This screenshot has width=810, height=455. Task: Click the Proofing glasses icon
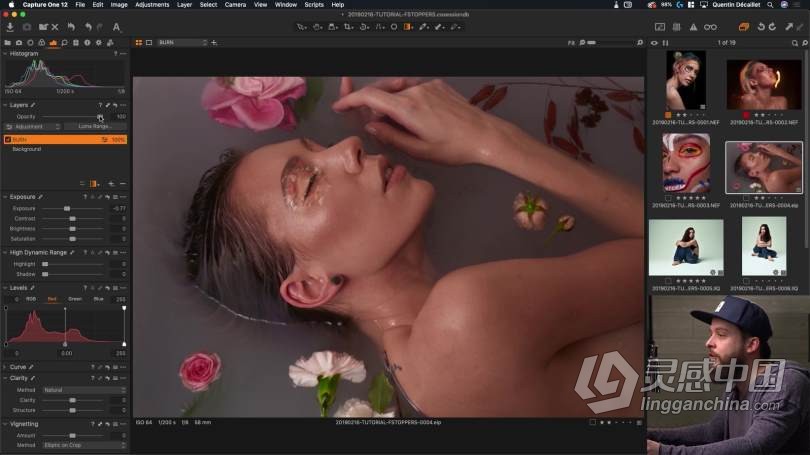coord(710,27)
